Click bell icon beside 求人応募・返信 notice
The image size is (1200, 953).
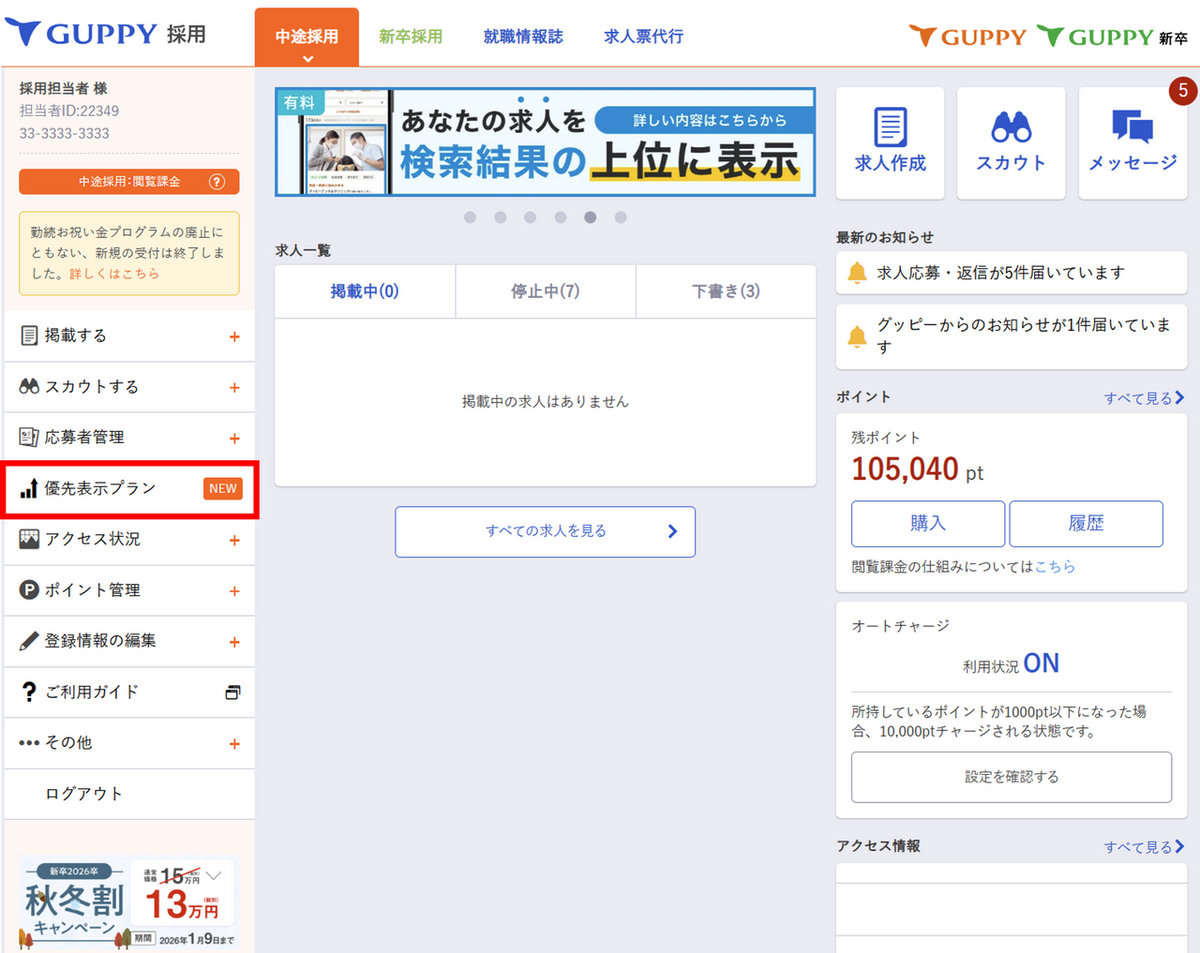[857, 273]
